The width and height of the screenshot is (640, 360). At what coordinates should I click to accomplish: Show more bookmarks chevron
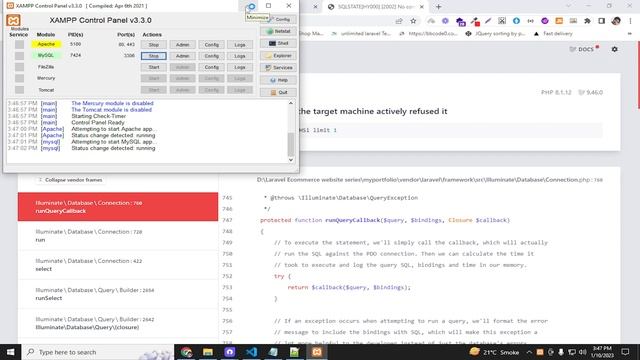pos(630,34)
